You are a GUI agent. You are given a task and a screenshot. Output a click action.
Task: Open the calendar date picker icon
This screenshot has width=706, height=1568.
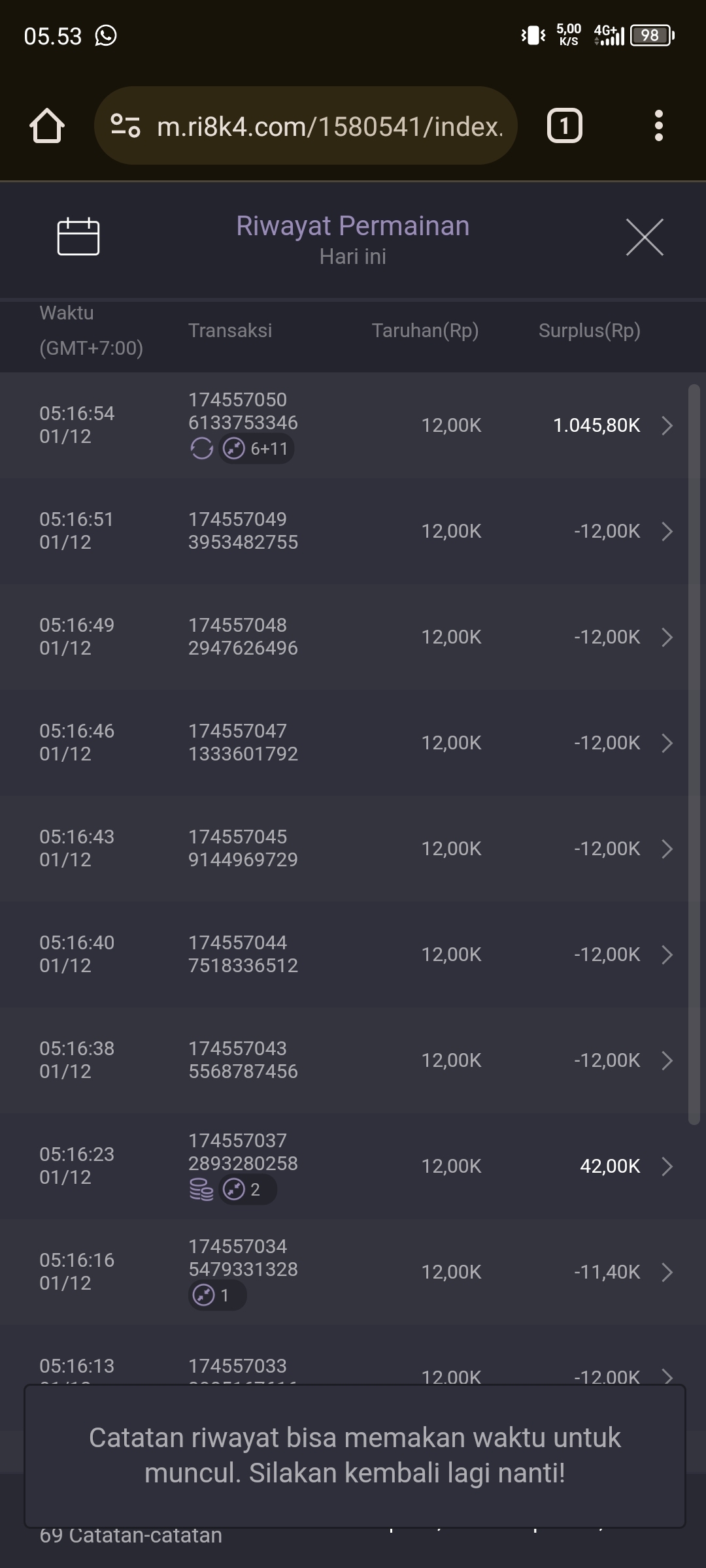(x=78, y=237)
